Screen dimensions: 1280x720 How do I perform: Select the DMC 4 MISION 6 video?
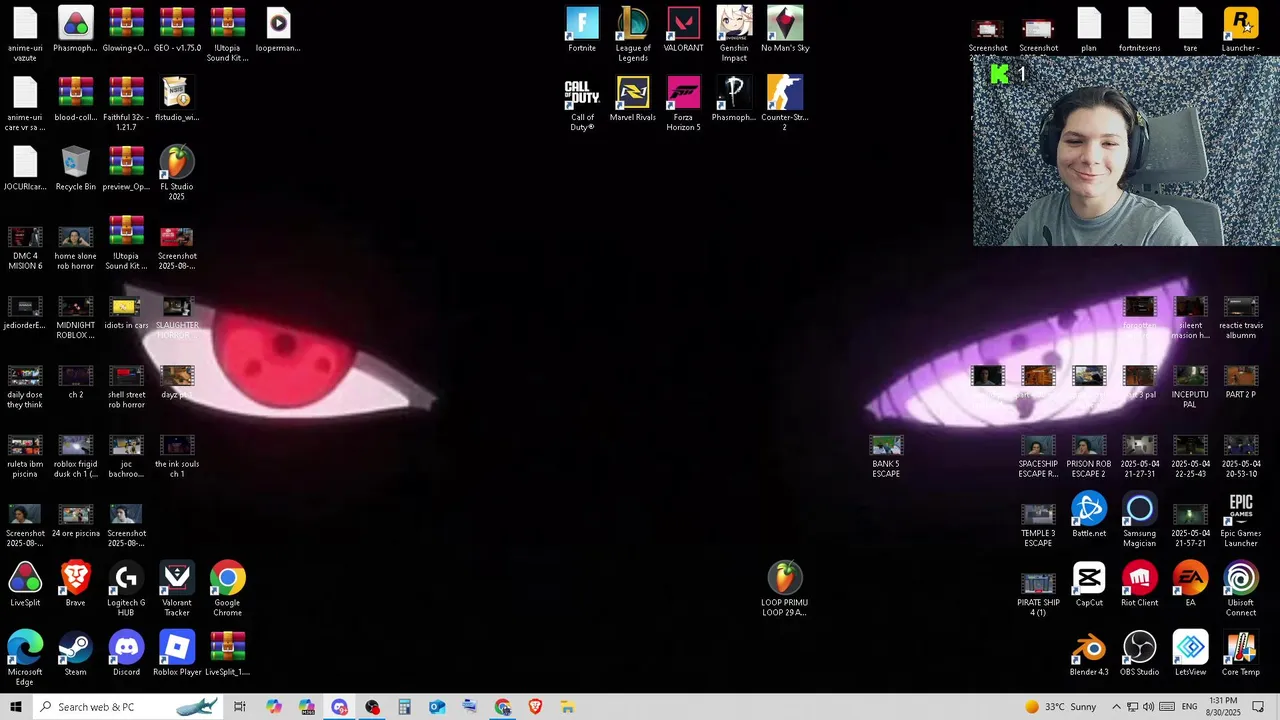(25, 248)
